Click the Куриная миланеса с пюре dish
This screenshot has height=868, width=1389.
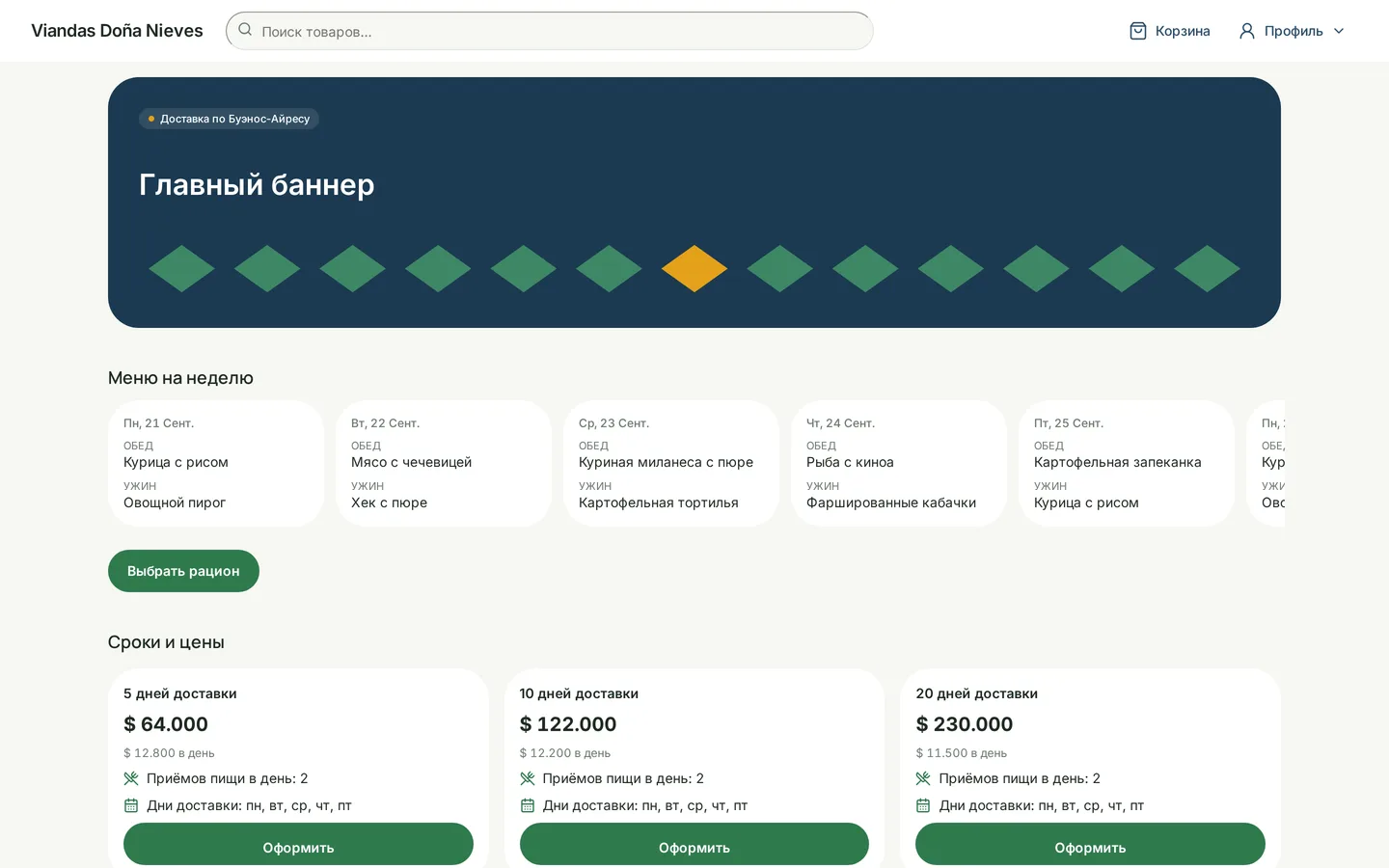[666, 462]
